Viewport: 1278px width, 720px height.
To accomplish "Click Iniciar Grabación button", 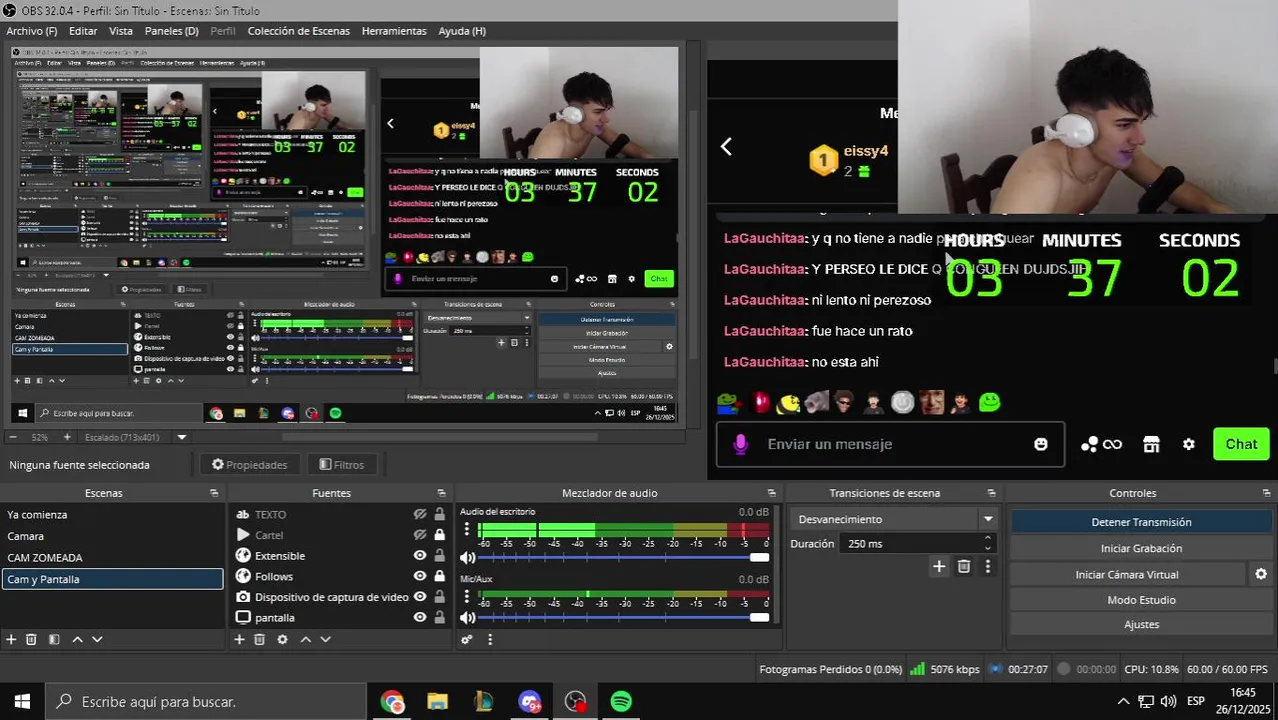I will pyautogui.click(x=1141, y=548).
